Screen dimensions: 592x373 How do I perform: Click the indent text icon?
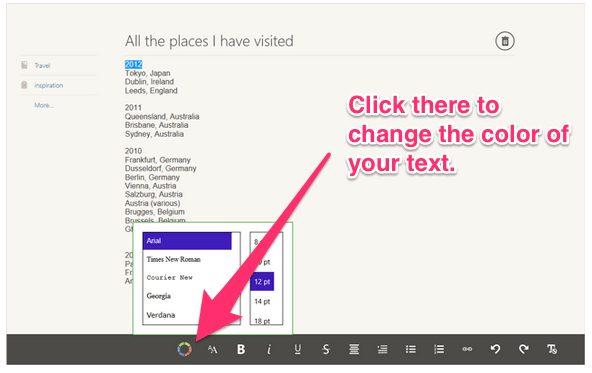click(x=382, y=350)
